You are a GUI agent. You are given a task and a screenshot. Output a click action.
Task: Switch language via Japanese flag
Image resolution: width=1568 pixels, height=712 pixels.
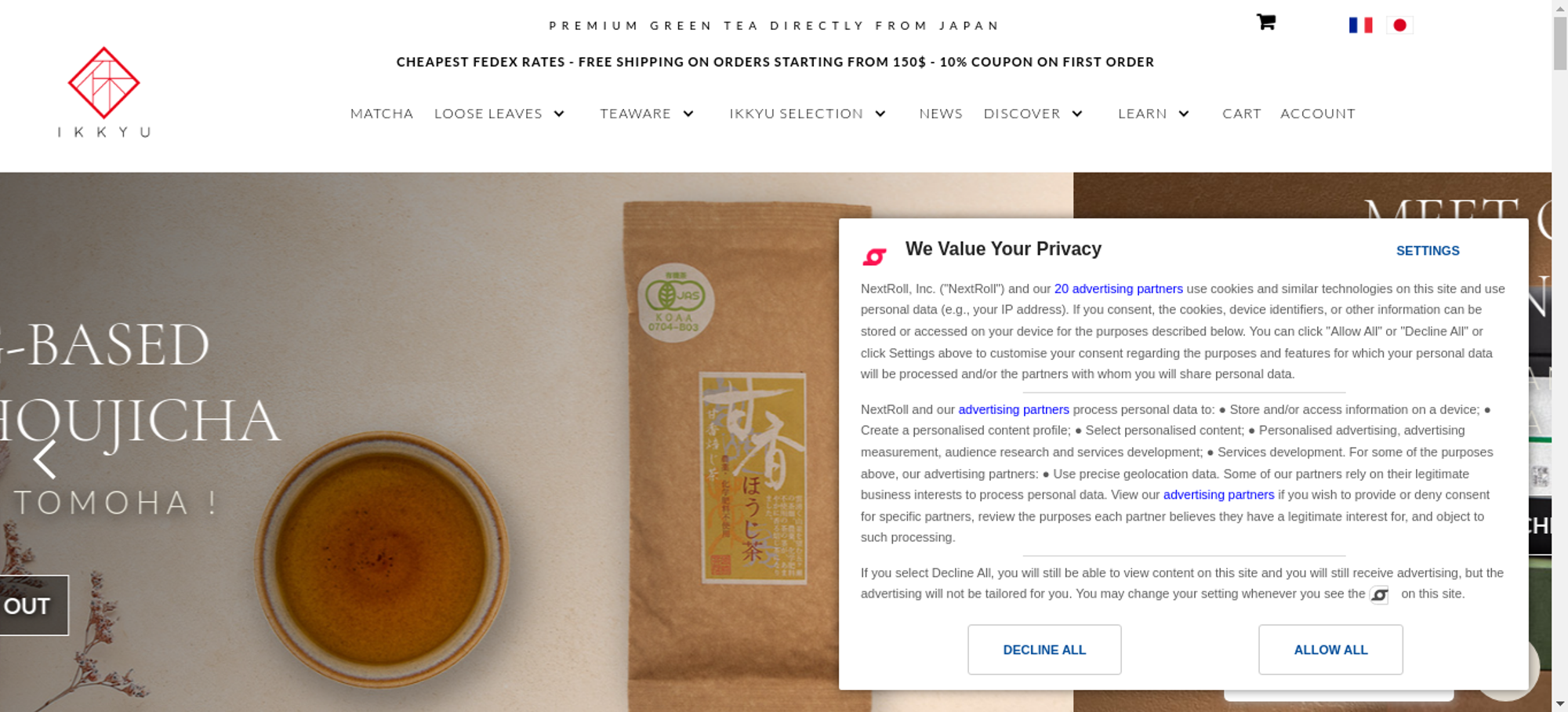(x=1399, y=25)
